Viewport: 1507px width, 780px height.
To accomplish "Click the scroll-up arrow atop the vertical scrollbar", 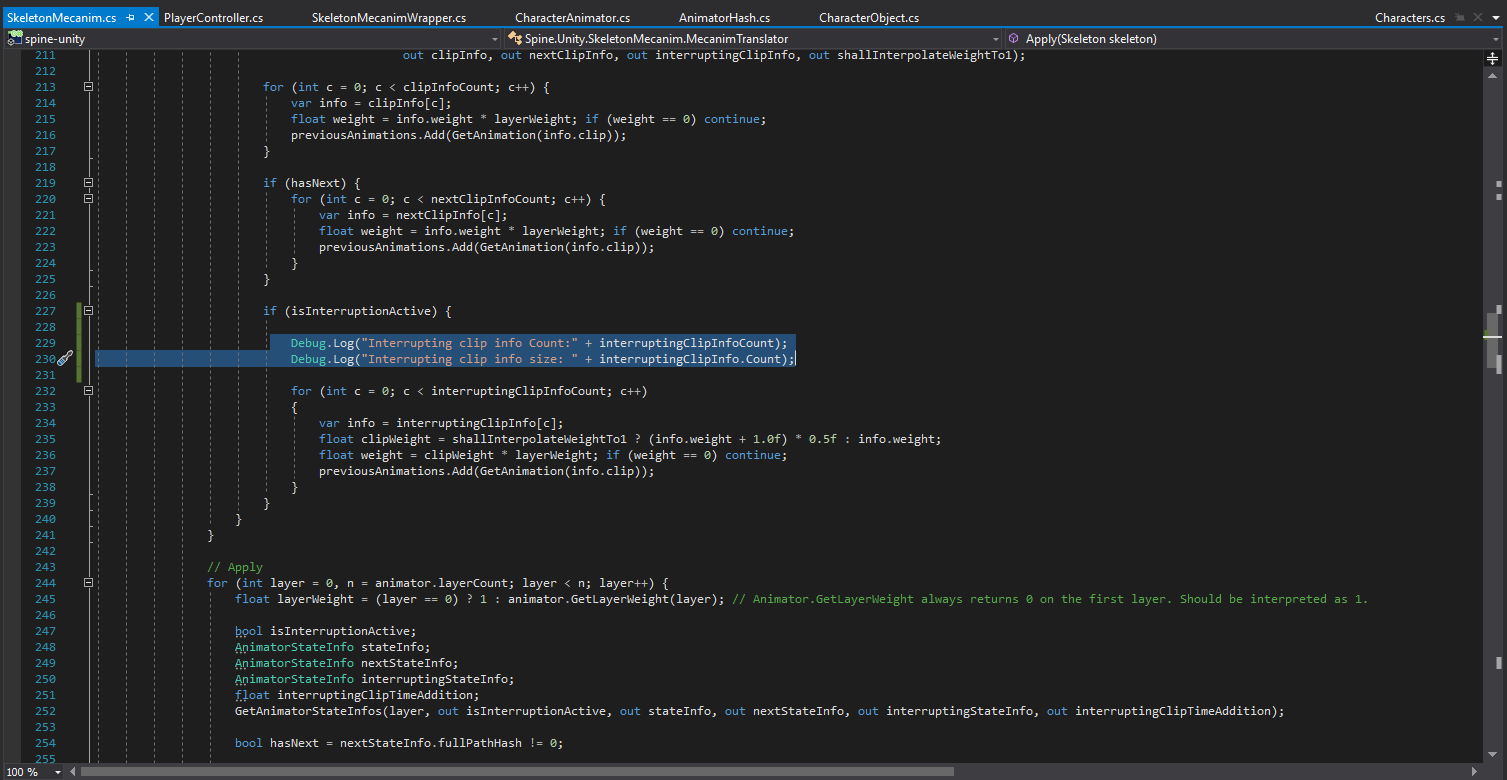I will (1492, 76).
